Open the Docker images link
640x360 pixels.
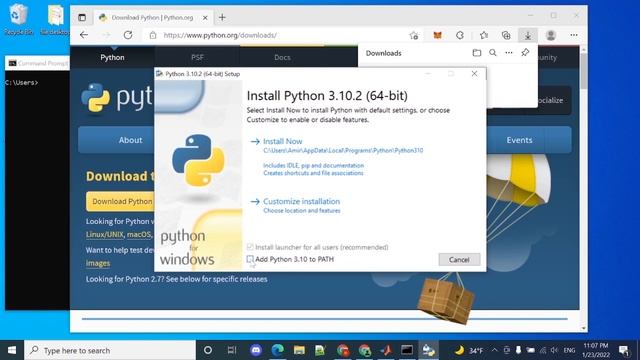98,263
